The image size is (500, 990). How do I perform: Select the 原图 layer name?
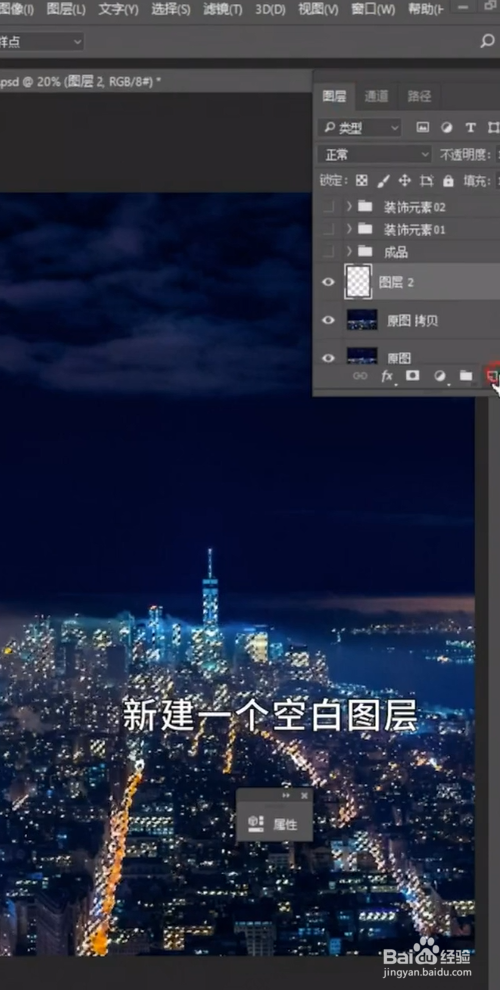tap(399, 359)
